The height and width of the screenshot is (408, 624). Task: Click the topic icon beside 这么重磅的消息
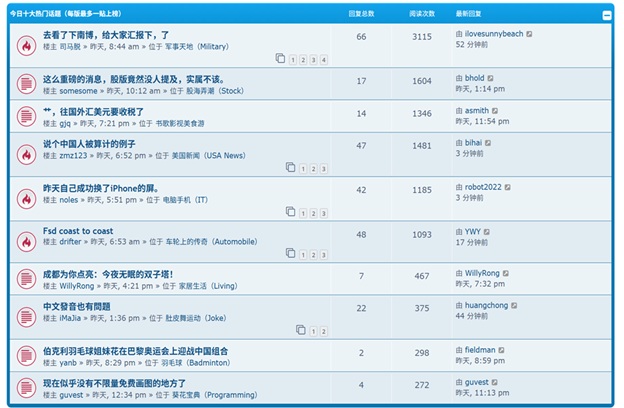(x=26, y=84)
